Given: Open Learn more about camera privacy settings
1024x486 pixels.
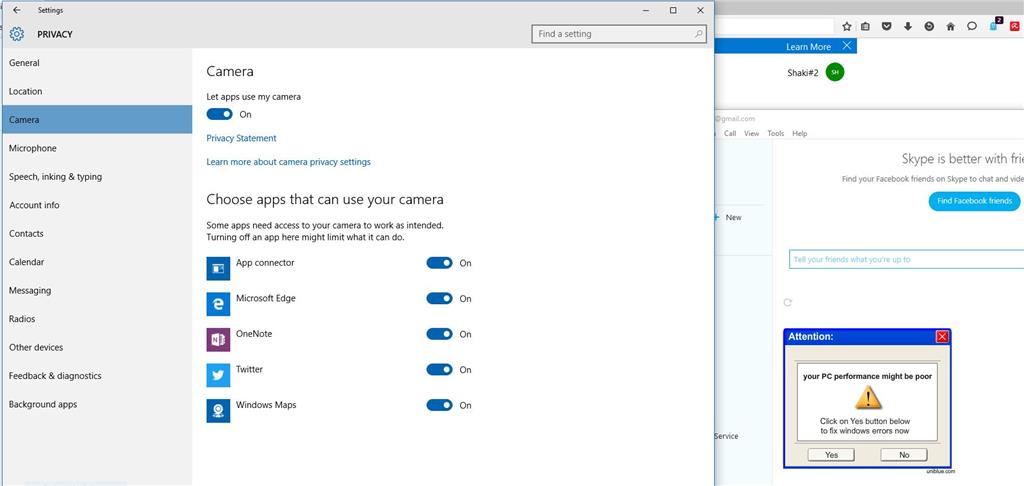Looking at the screenshot, I should click(x=289, y=161).
